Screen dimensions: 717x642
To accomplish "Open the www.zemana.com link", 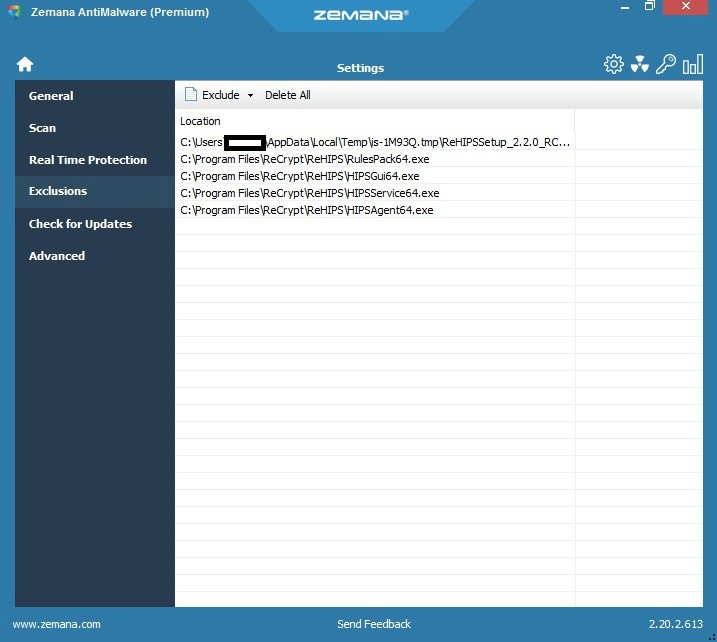I will pyautogui.click(x=56, y=624).
